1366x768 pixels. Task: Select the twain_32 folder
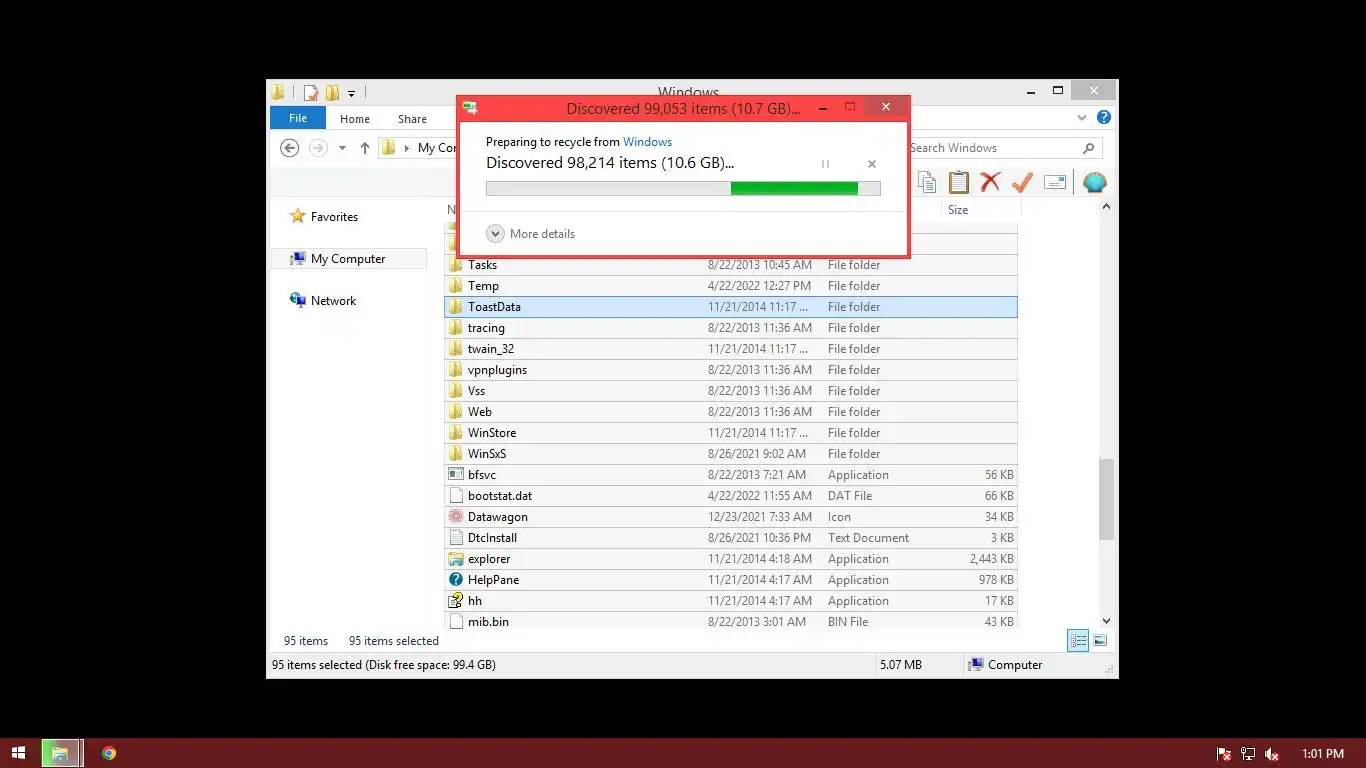coord(731,349)
